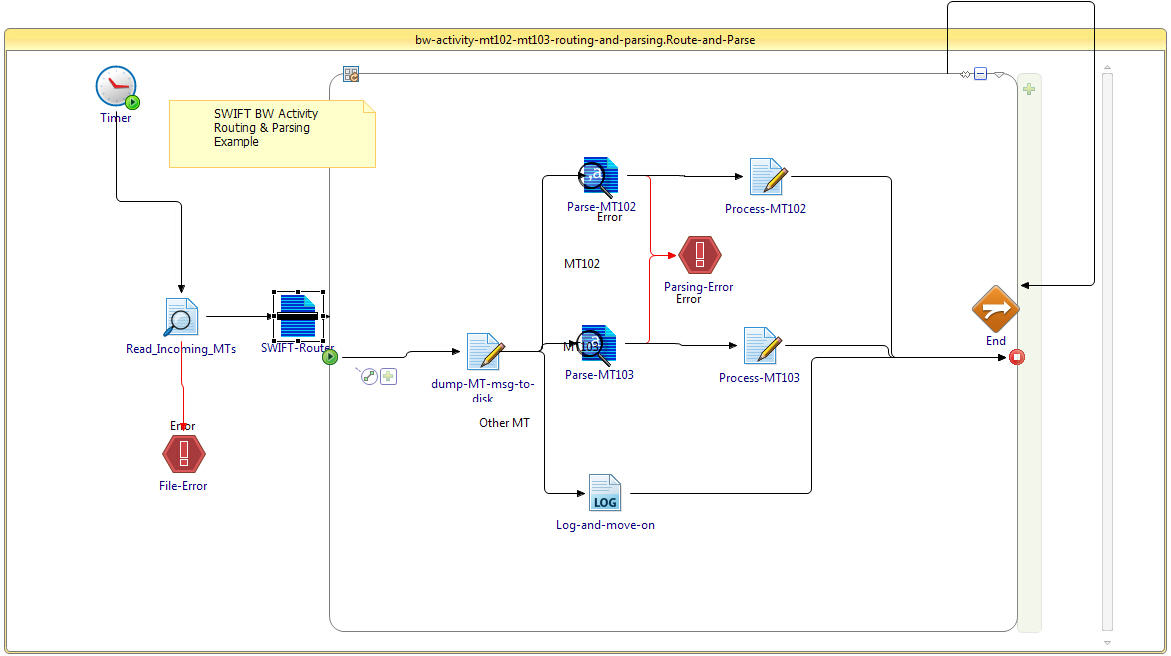Open the group's down-arrow menu

tap(999, 75)
